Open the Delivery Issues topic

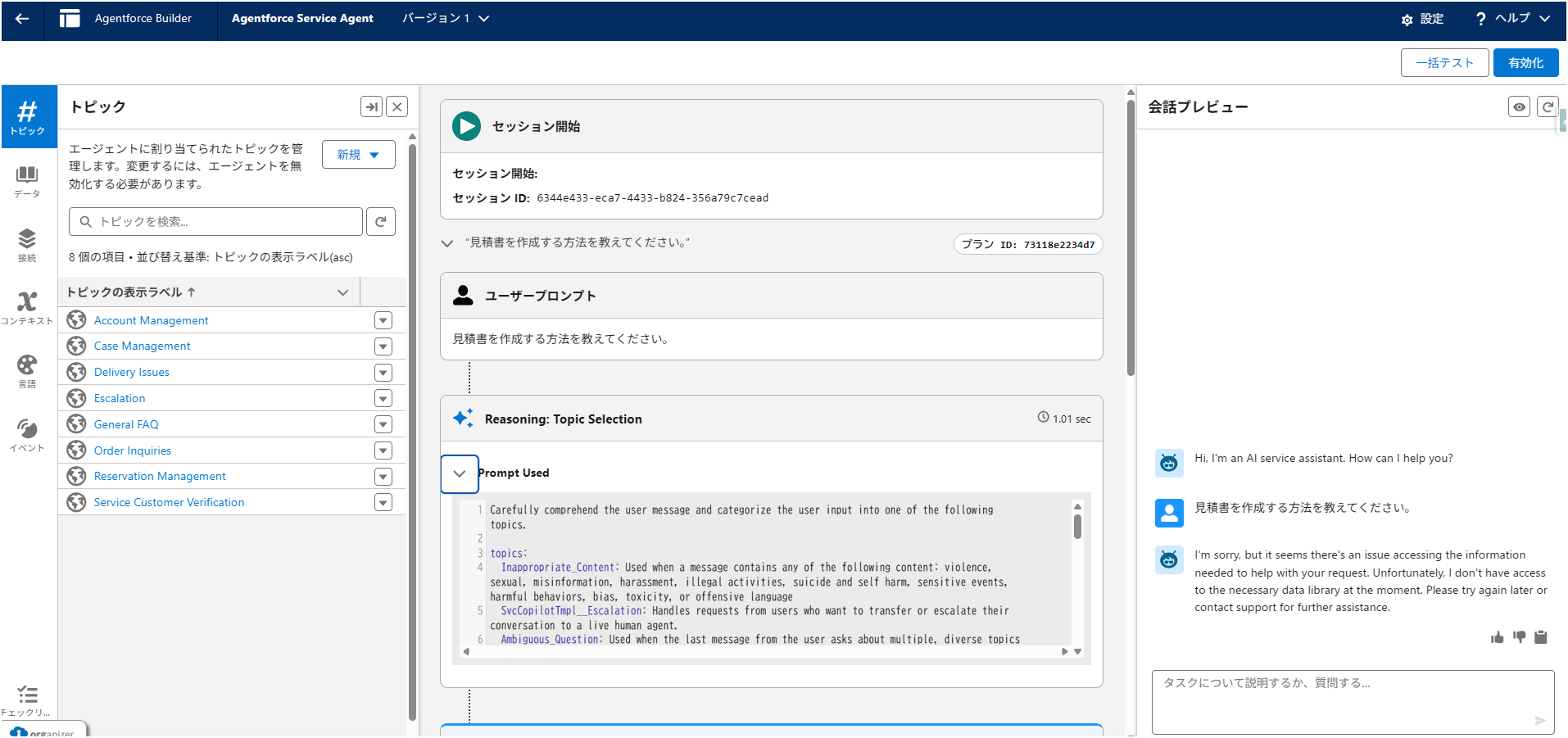(x=131, y=372)
